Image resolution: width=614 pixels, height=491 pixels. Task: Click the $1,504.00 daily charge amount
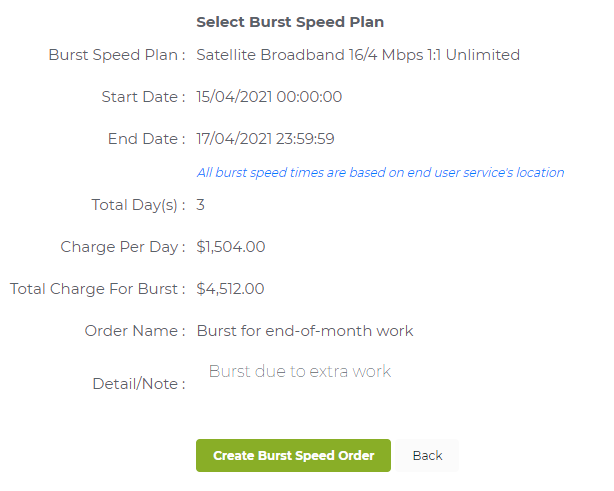[x=231, y=247]
